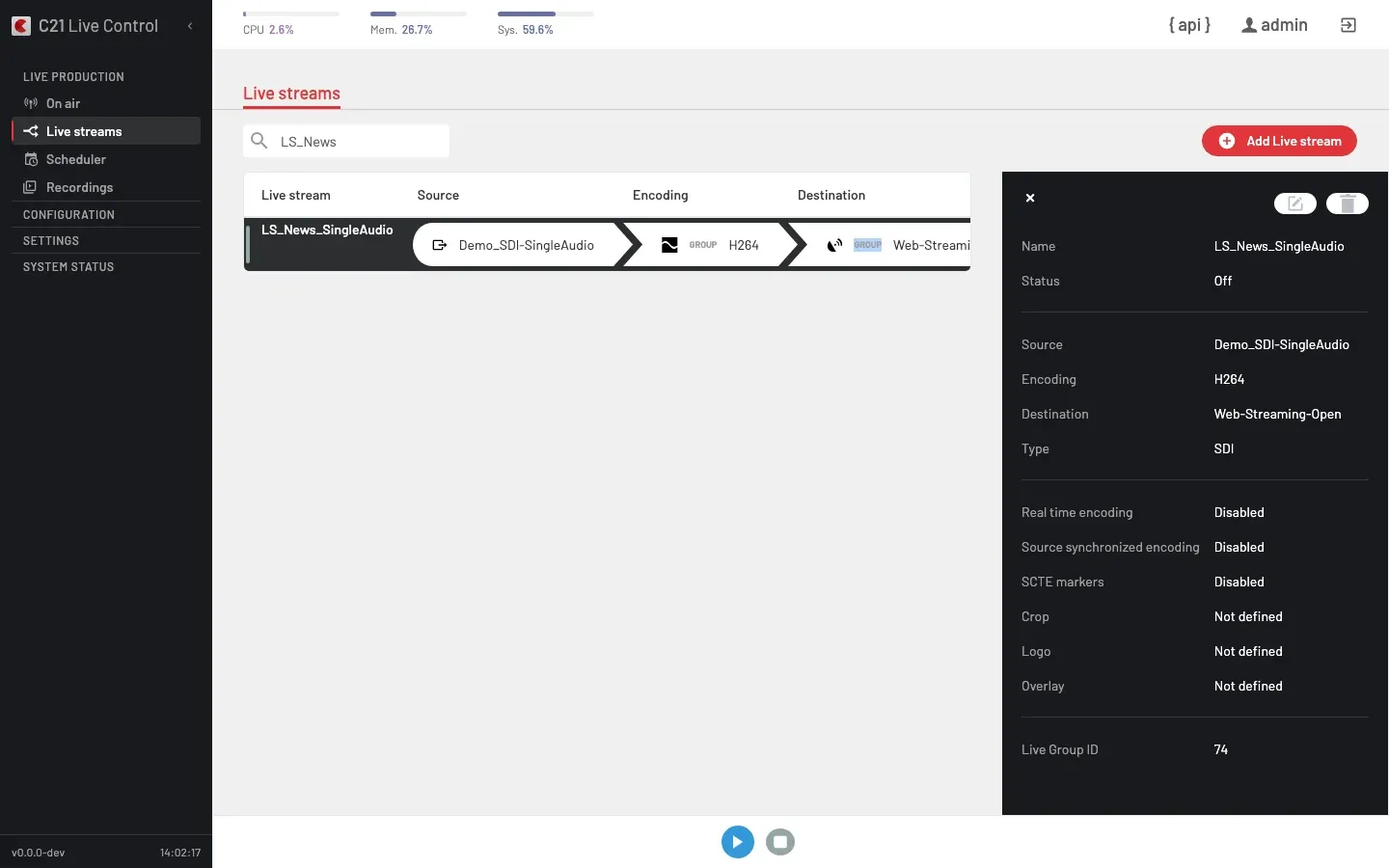The height and width of the screenshot is (868, 1389).
Task: Click the Scheduler calendar icon
Action: tap(31, 159)
